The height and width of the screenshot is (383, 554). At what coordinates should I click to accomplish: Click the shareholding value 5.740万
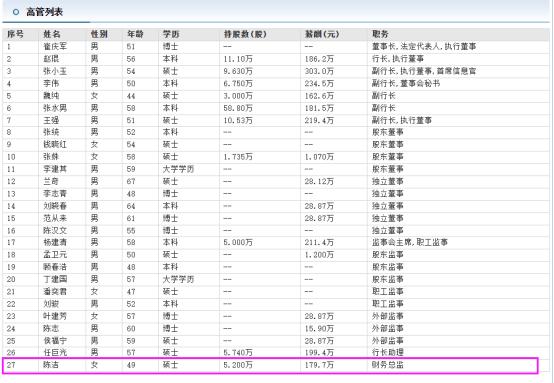tap(238, 353)
